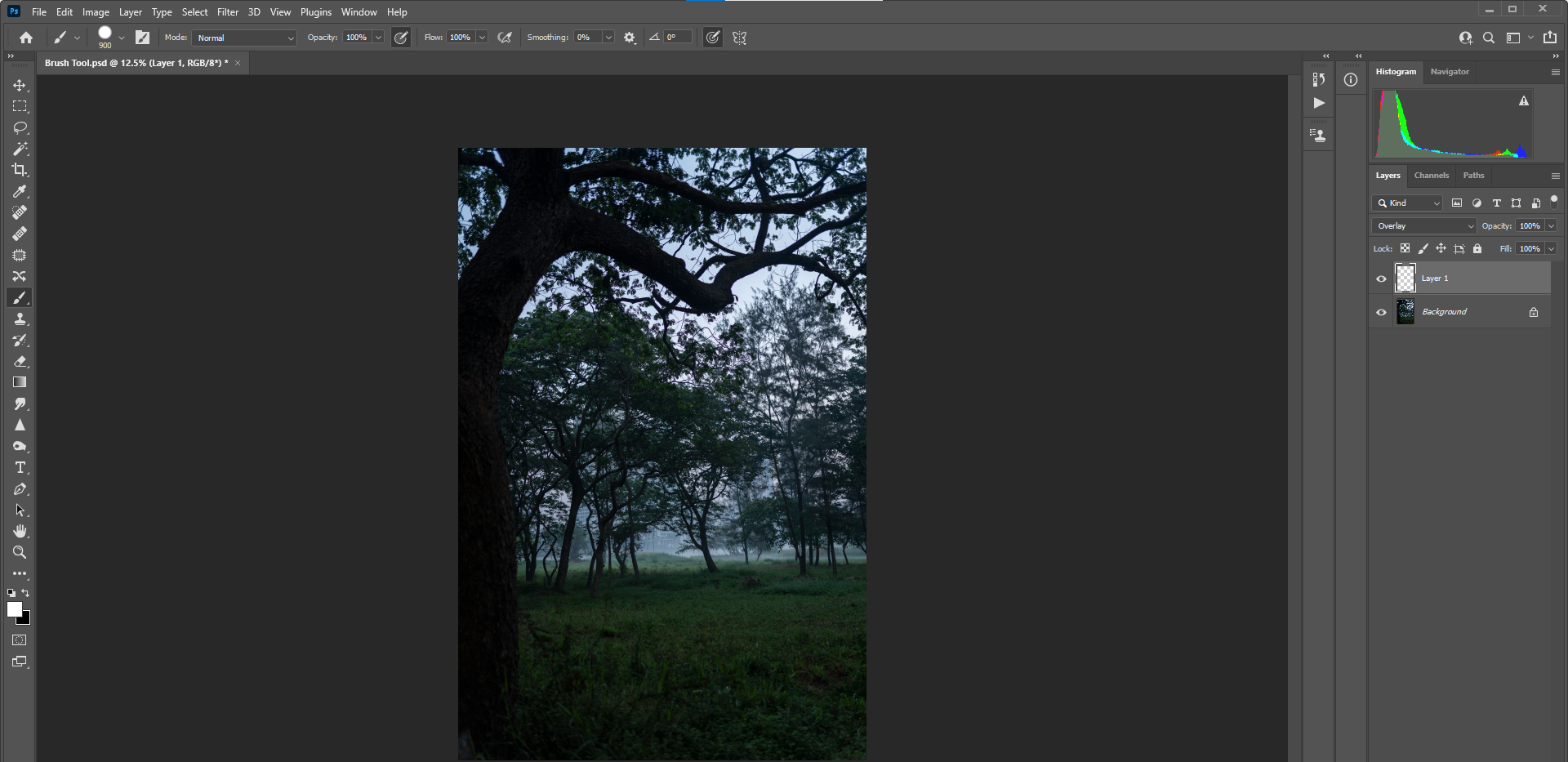Open the Filter menu
The width and height of the screenshot is (1568, 762).
(227, 12)
